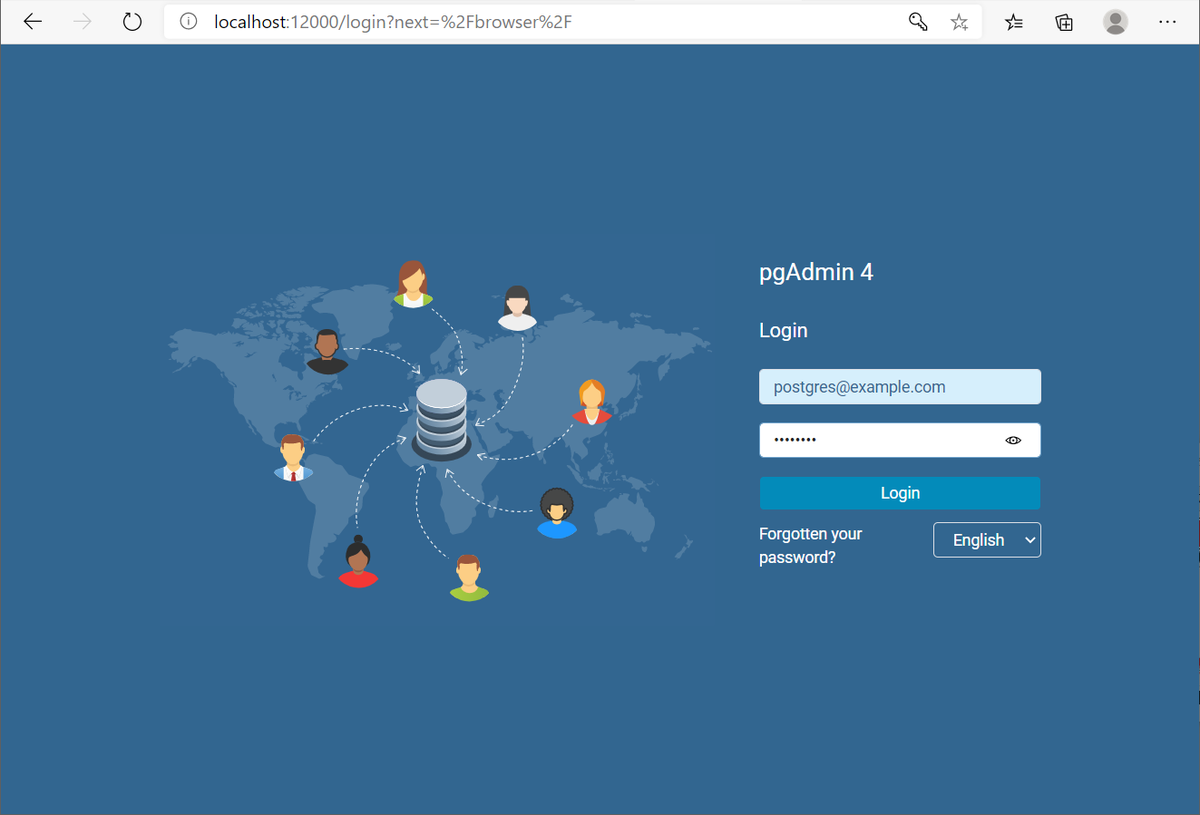Open the saved passwords key icon
The height and width of the screenshot is (815, 1200).
[x=918, y=22]
